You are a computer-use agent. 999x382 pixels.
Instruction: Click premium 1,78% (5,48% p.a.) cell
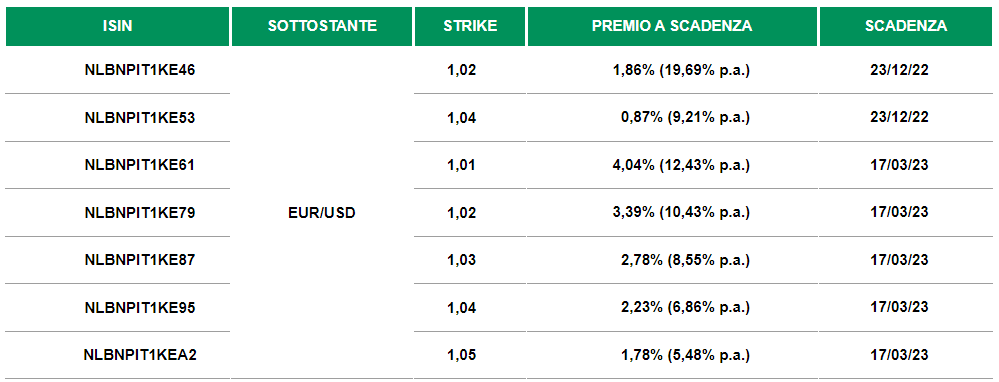click(x=685, y=355)
